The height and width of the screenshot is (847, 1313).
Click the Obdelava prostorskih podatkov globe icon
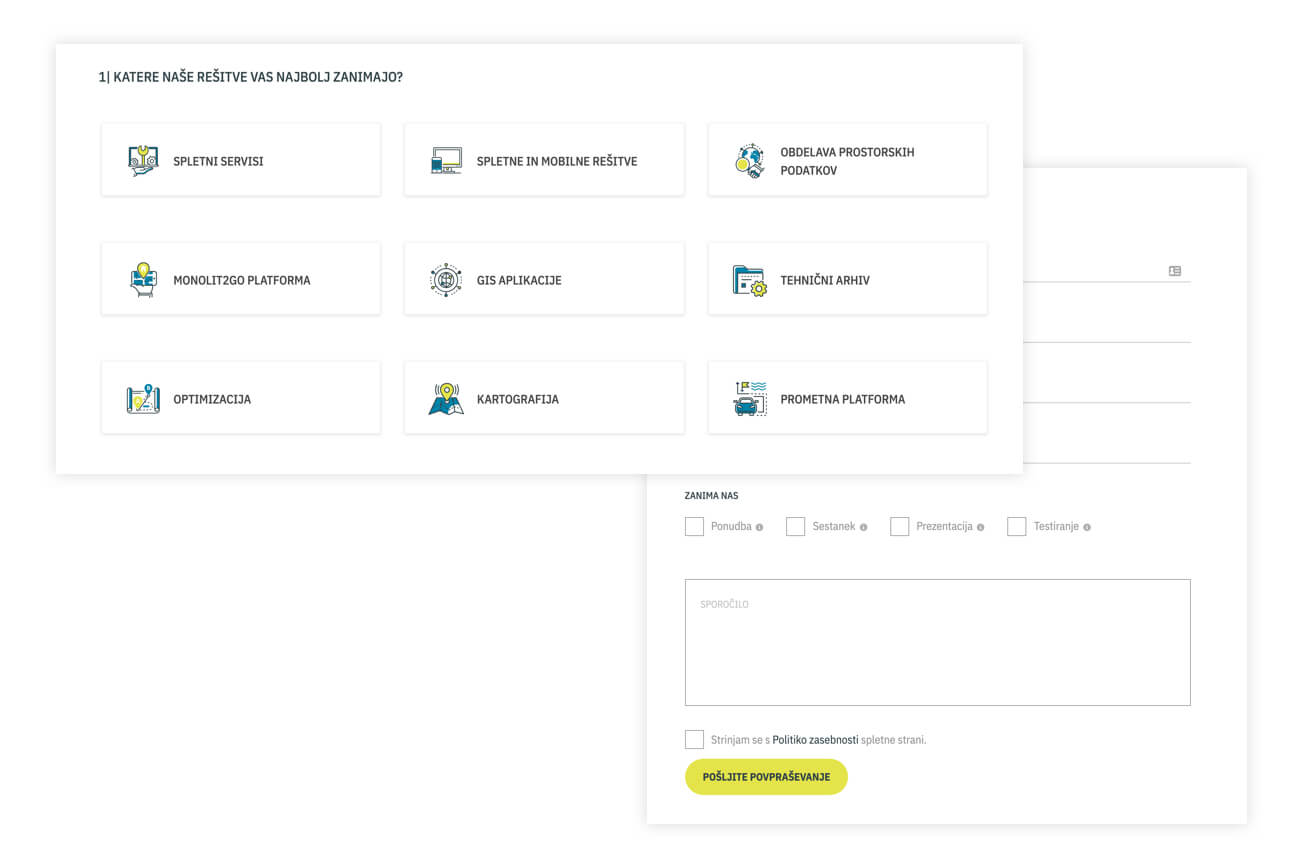[750, 161]
